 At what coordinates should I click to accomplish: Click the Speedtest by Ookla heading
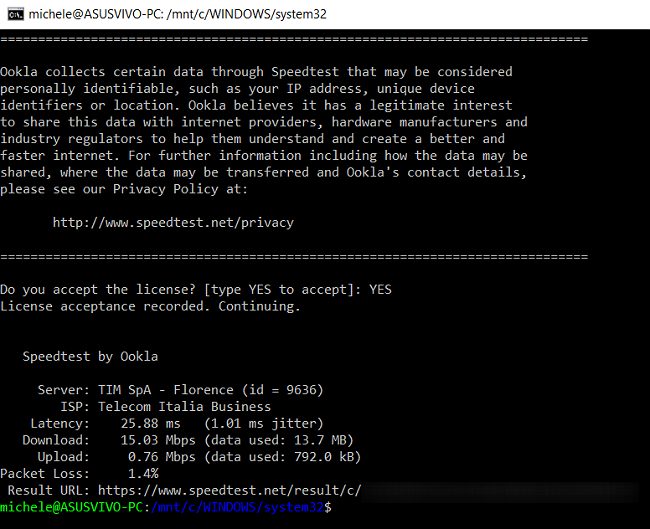[90, 357]
